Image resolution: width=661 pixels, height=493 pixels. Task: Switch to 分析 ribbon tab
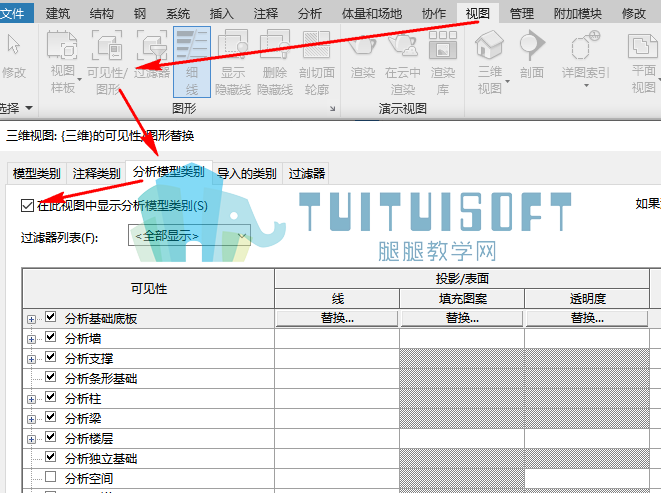309,13
